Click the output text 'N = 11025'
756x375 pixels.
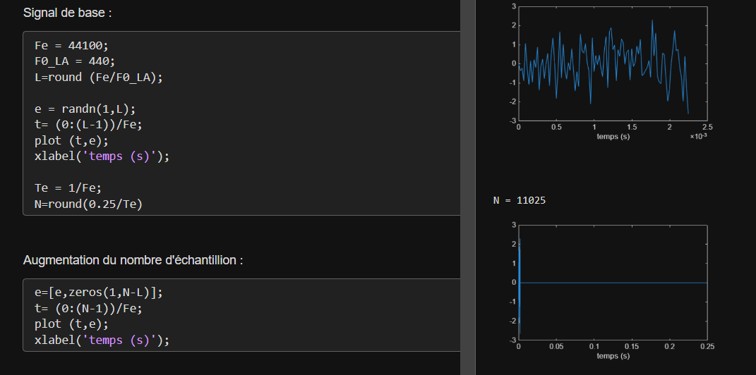tap(519, 201)
